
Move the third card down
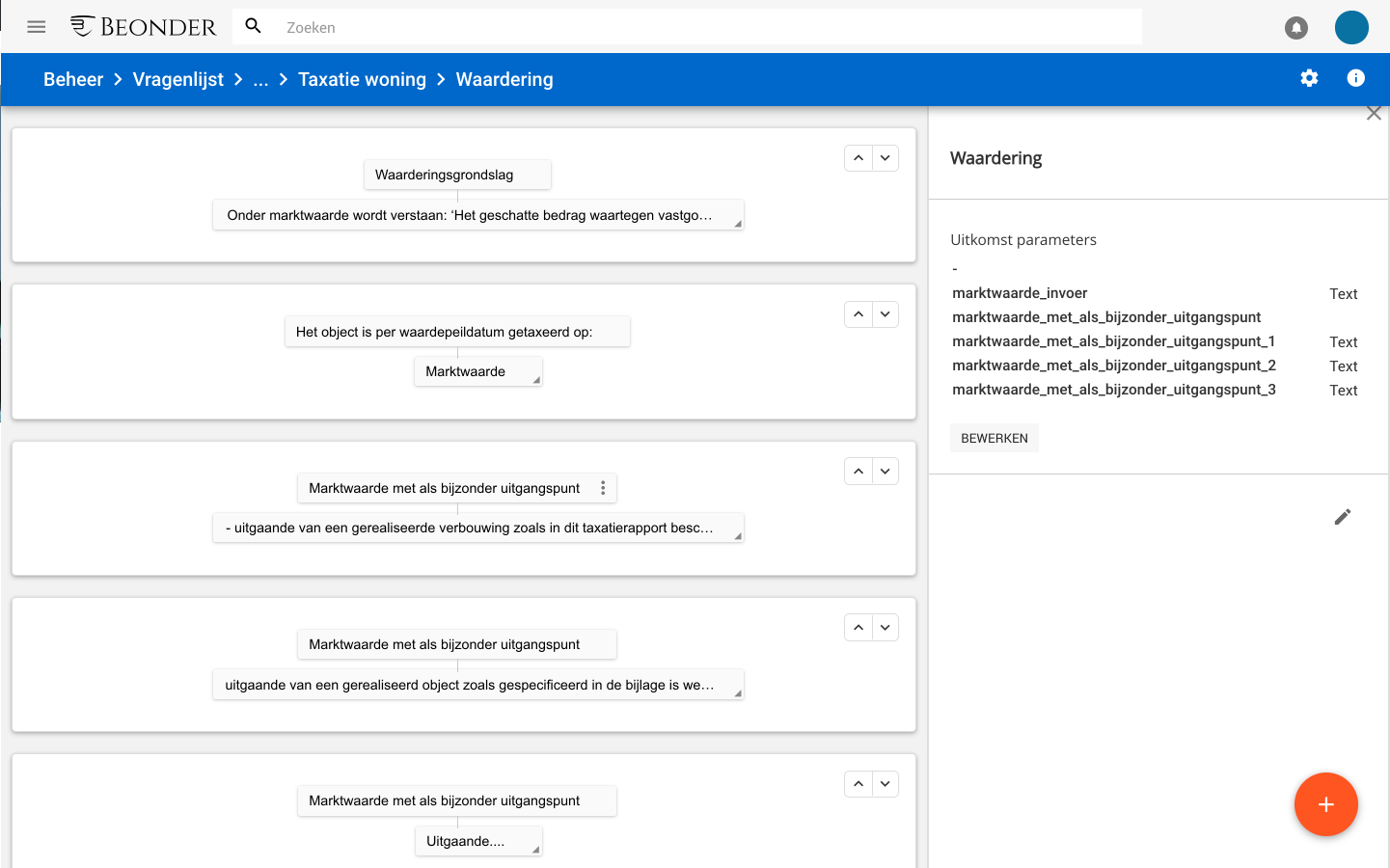pos(885,471)
